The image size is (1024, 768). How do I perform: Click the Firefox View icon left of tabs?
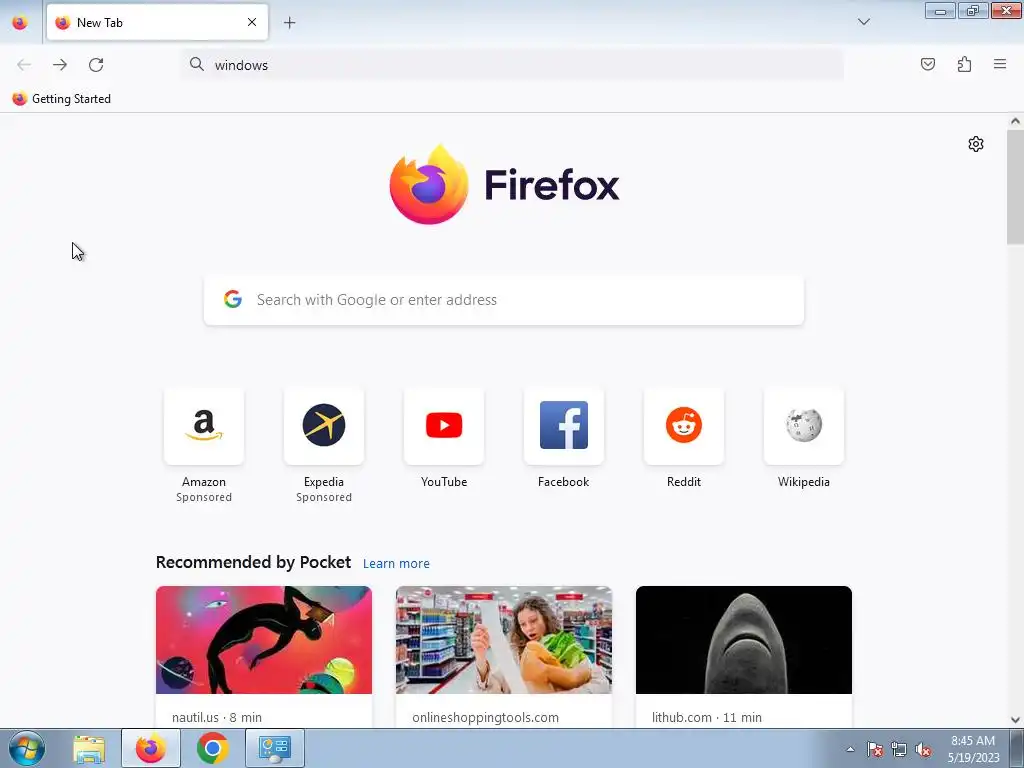coord(20,22)
